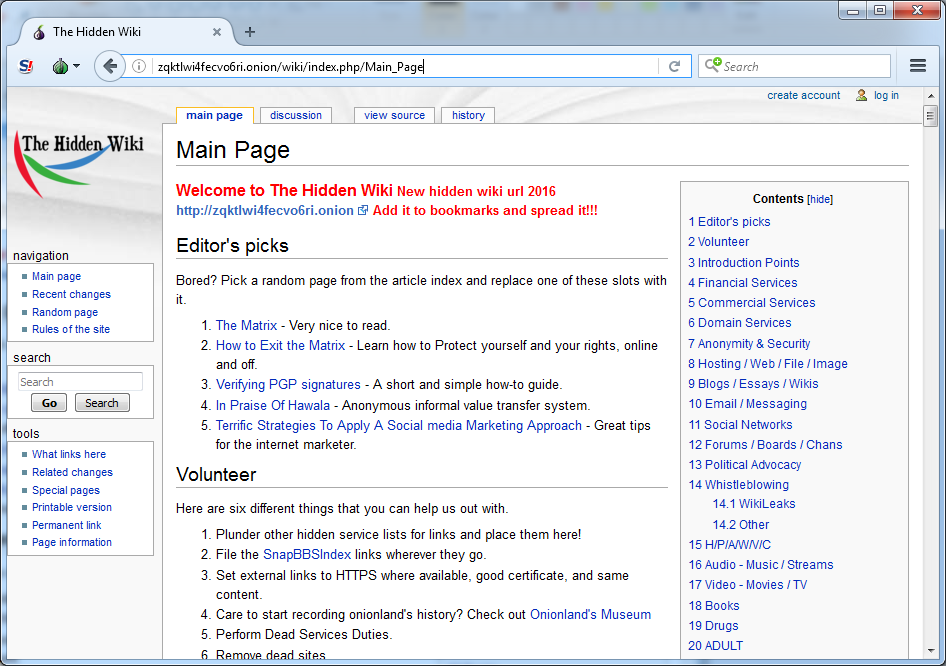The width and height of the screenshot is (946, 666).
Task: Jump to 14.1 WikiLeaks
Action: pyautogui.click(x=754, y=504)
